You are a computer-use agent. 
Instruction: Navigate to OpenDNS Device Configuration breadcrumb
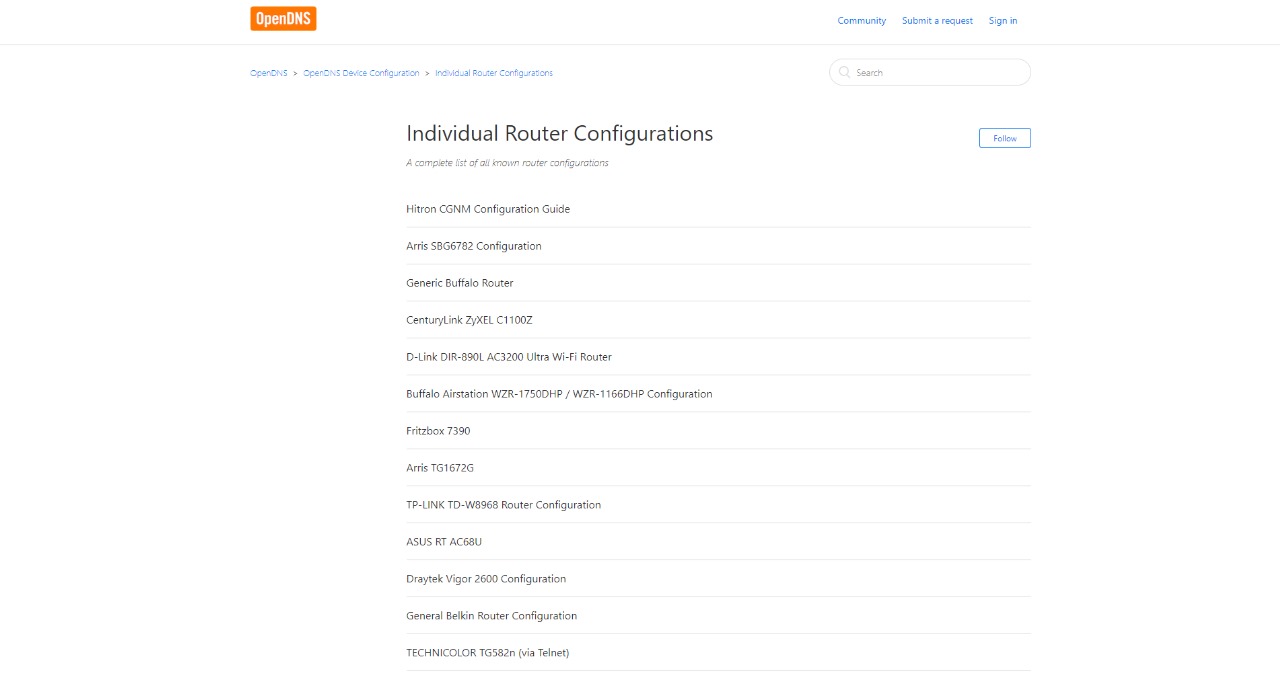tap(361, 73)
